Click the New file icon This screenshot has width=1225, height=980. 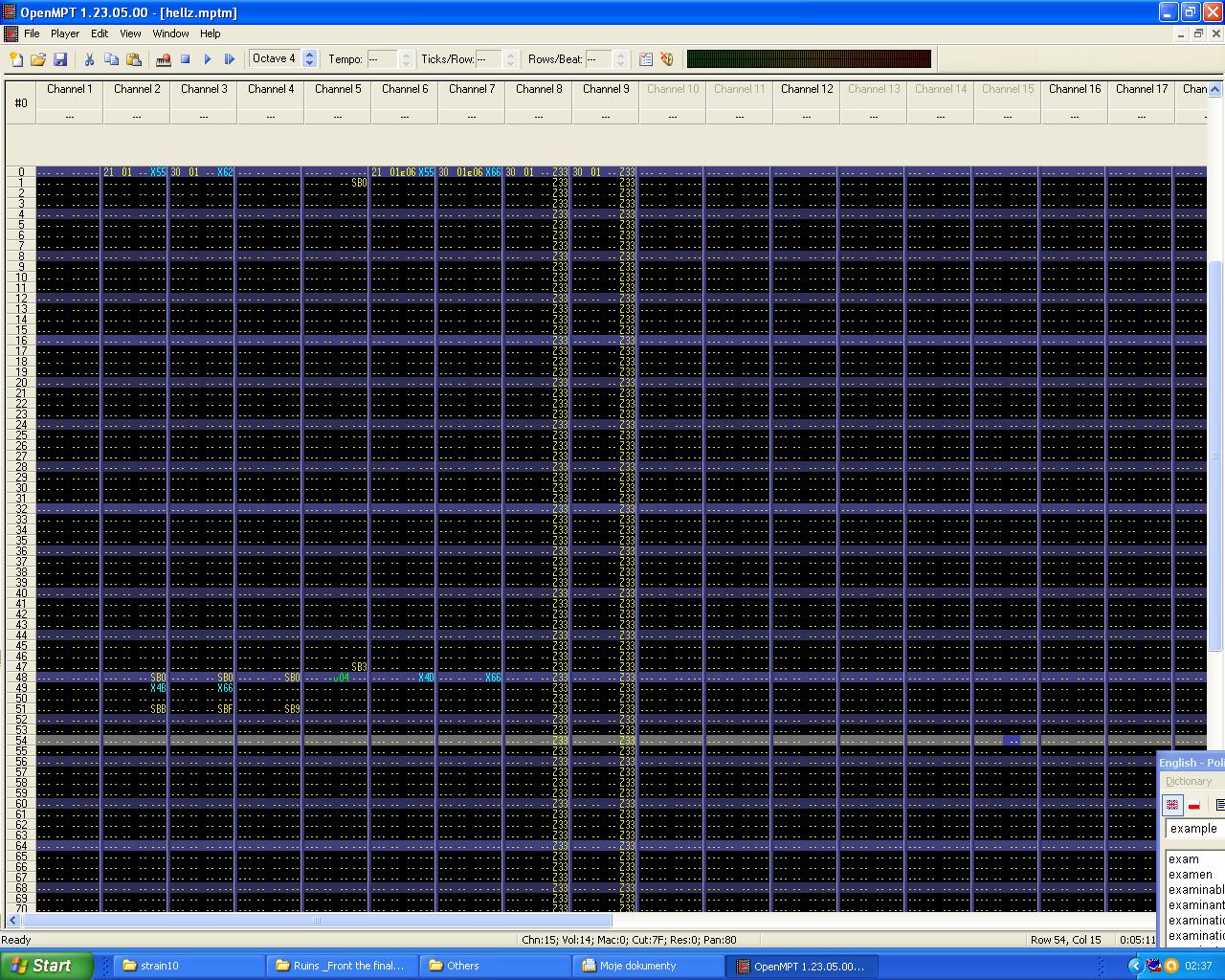(16, 59)
